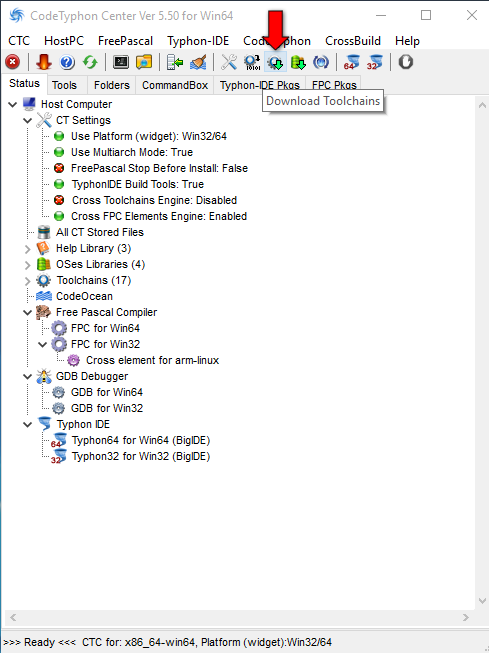Switch to the Tools tab
The height and width of the screenshot is (653, 489).
click(65, 85)
